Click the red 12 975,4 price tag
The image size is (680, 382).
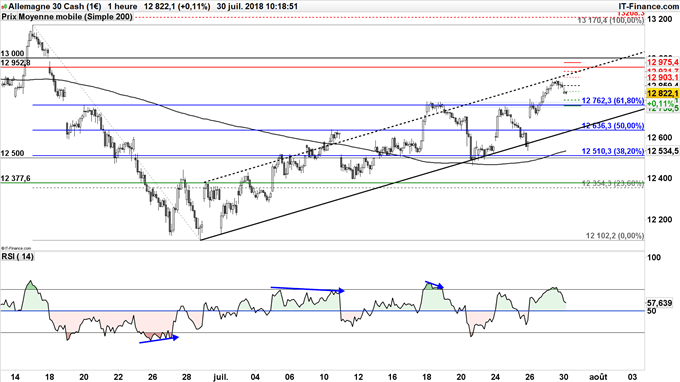[x=663, y=63]
